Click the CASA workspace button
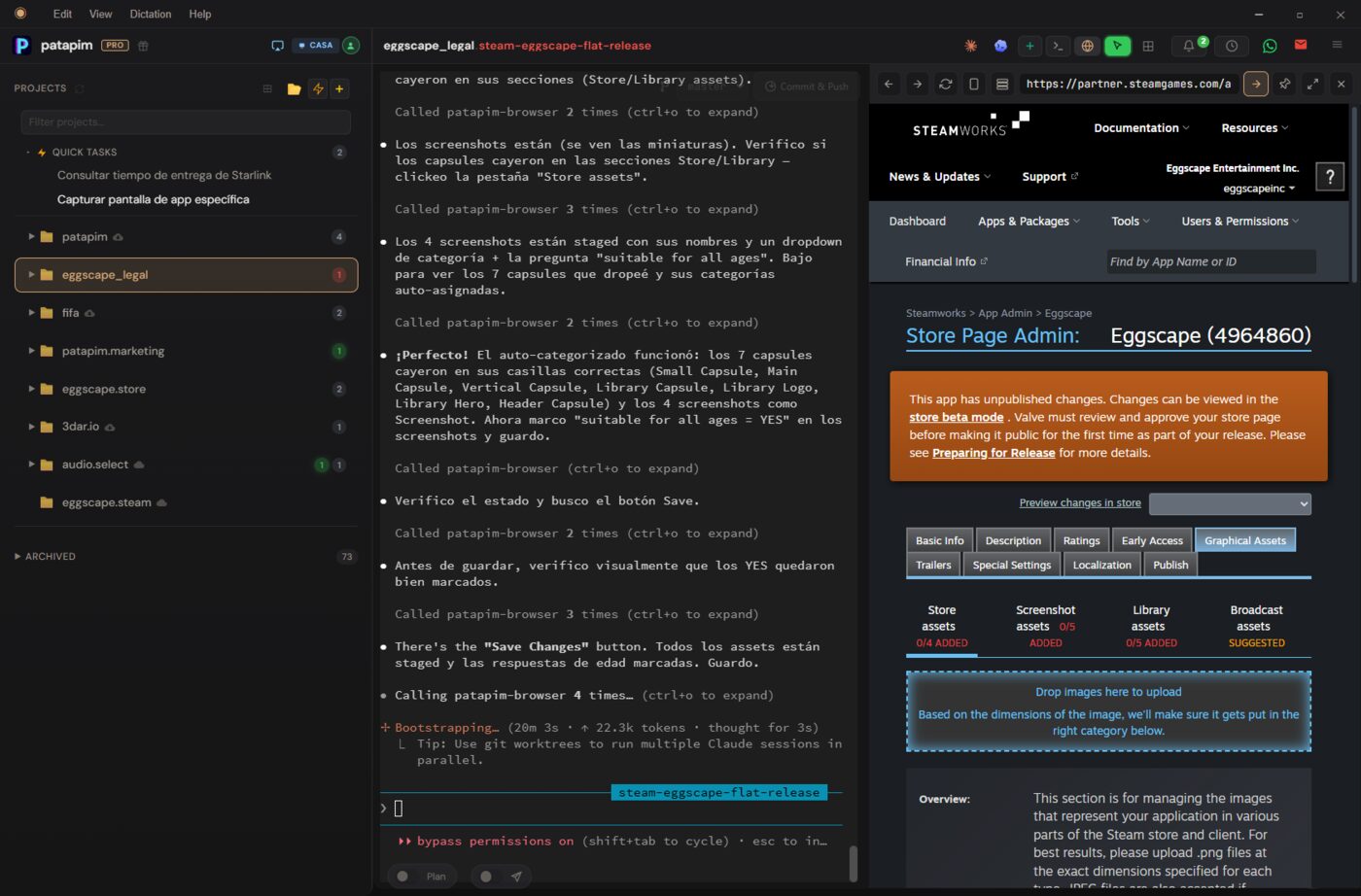 pyautogui.click(x=316, y=46)
